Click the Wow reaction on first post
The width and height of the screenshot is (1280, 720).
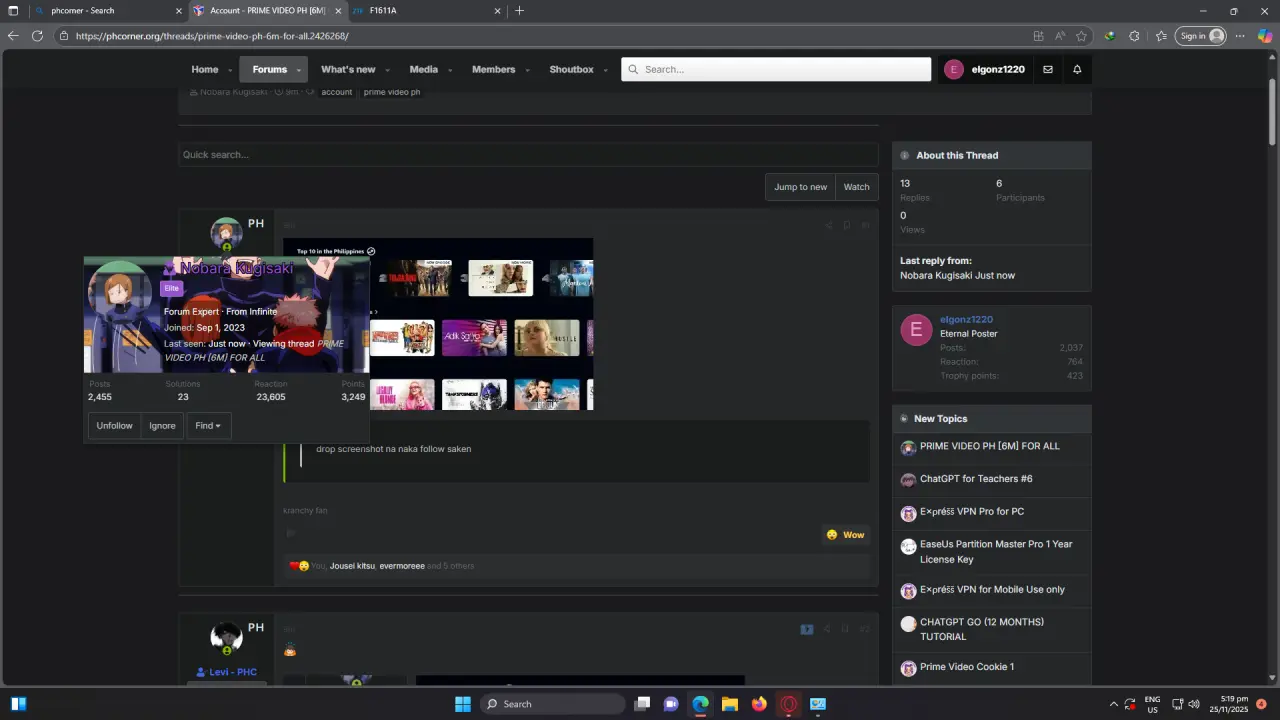pos(845,535)
